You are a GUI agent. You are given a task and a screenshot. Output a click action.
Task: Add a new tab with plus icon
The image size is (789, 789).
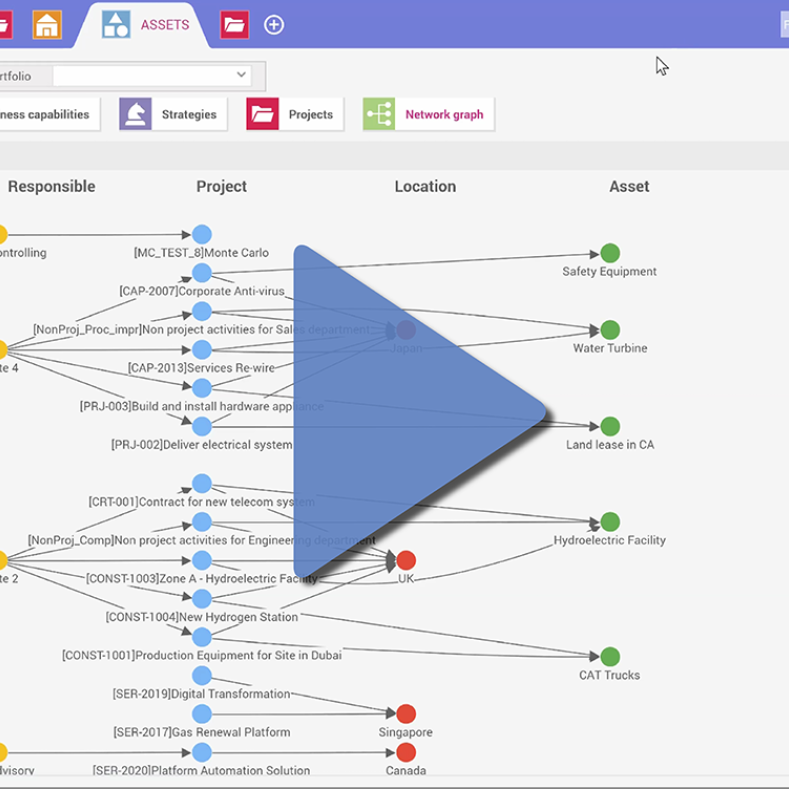point(274,25)
